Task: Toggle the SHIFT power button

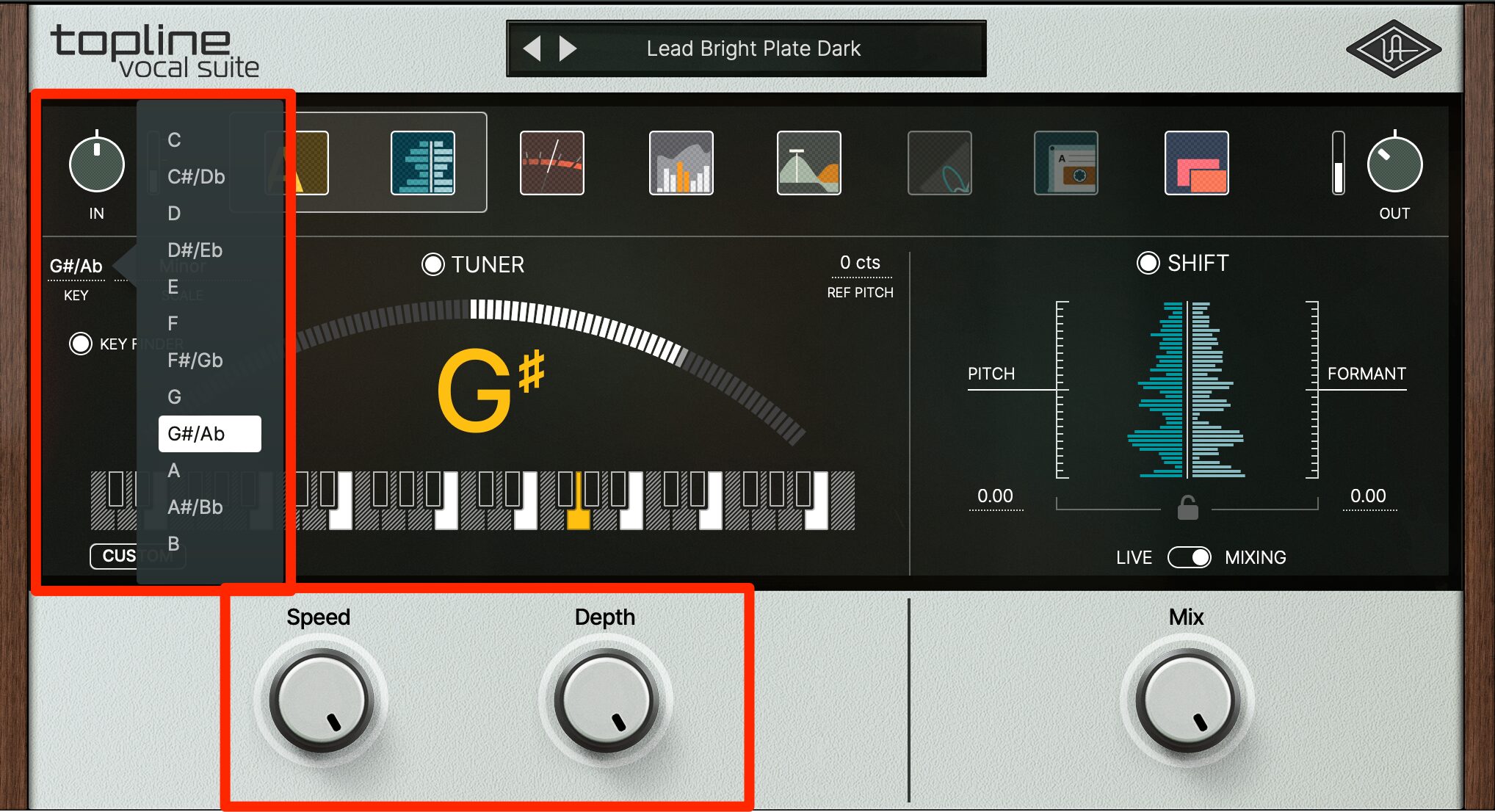Action: point(1148,263)
